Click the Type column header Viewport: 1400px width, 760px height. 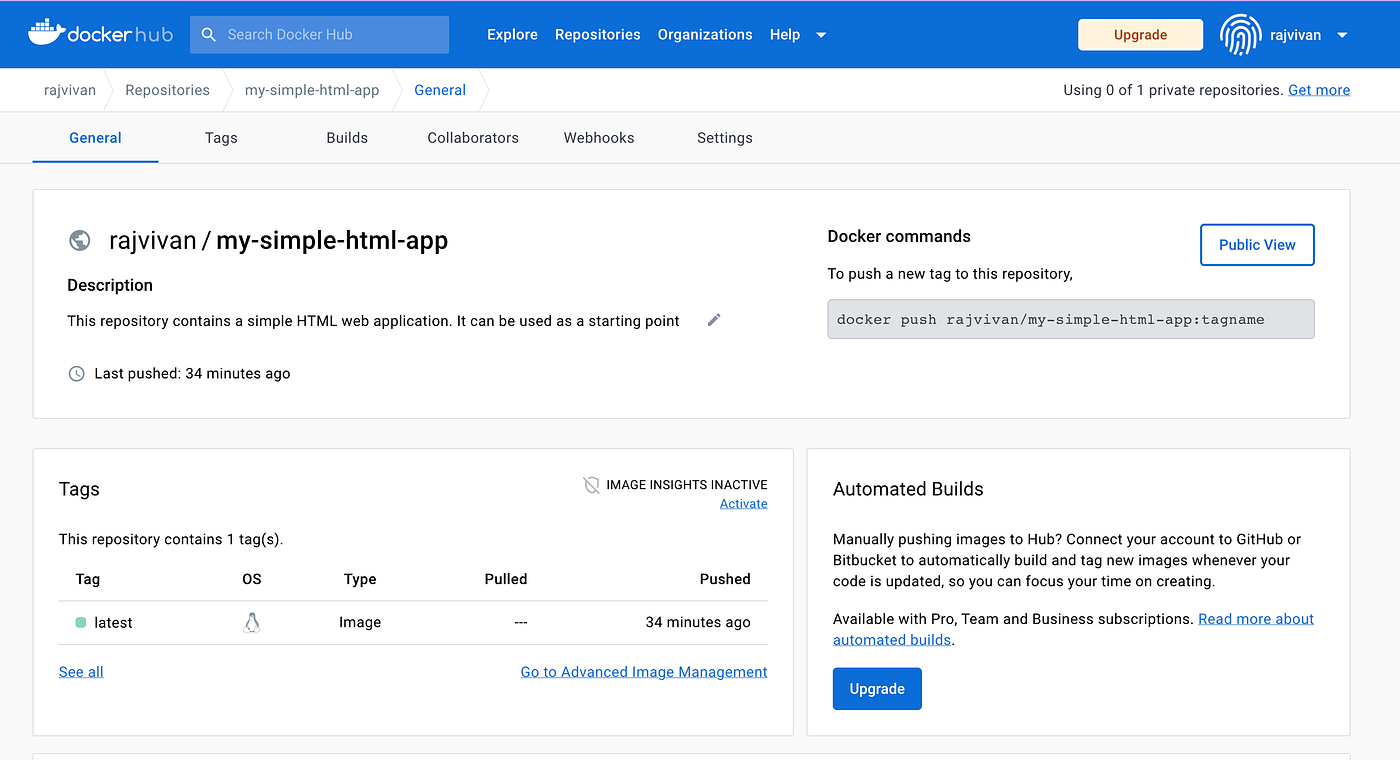pos(360,579)
